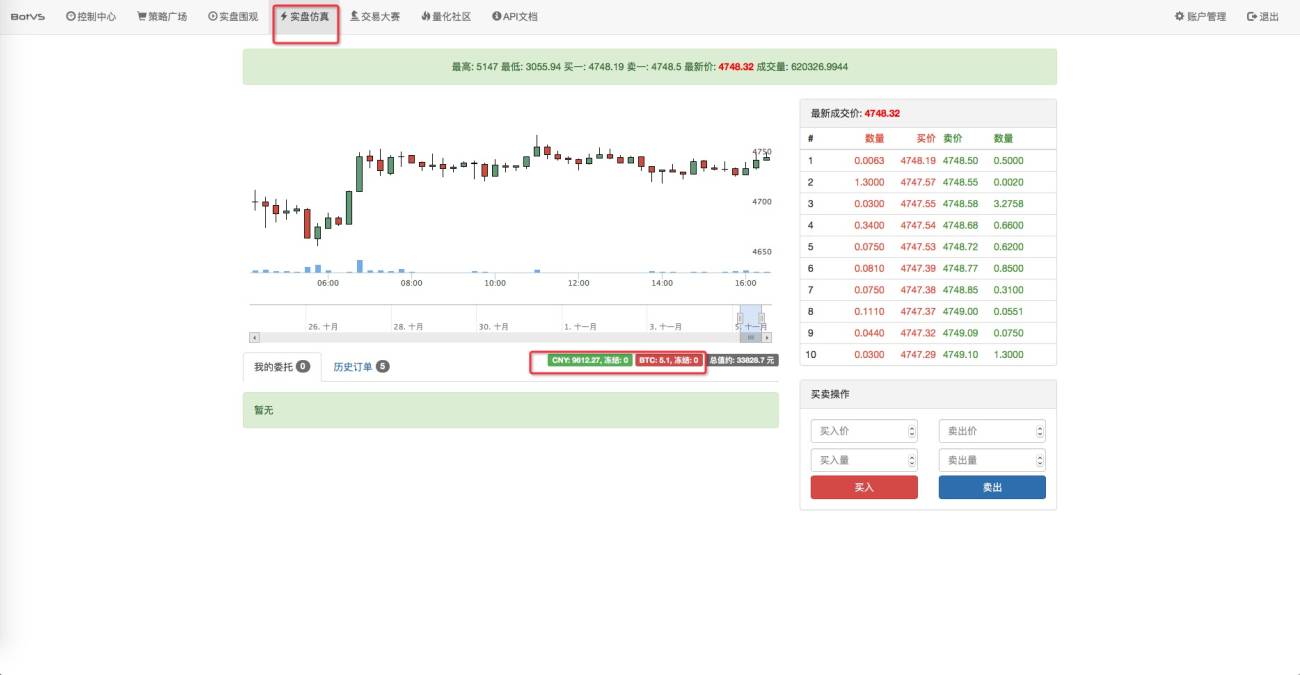This screenshot has width=1300, height=675.
Task: Click the red 买入 button
Action: point(864,487)
